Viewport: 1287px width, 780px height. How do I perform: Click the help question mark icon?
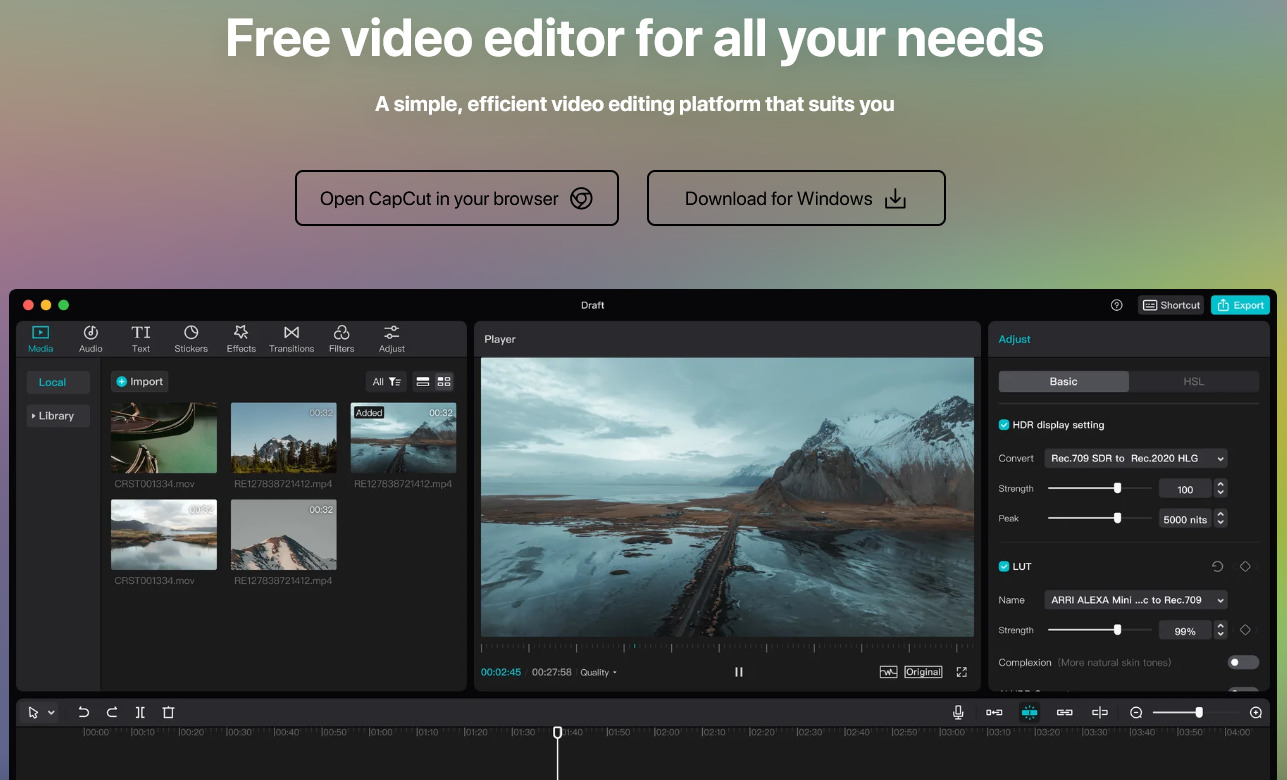click(x=1117, y=305)
